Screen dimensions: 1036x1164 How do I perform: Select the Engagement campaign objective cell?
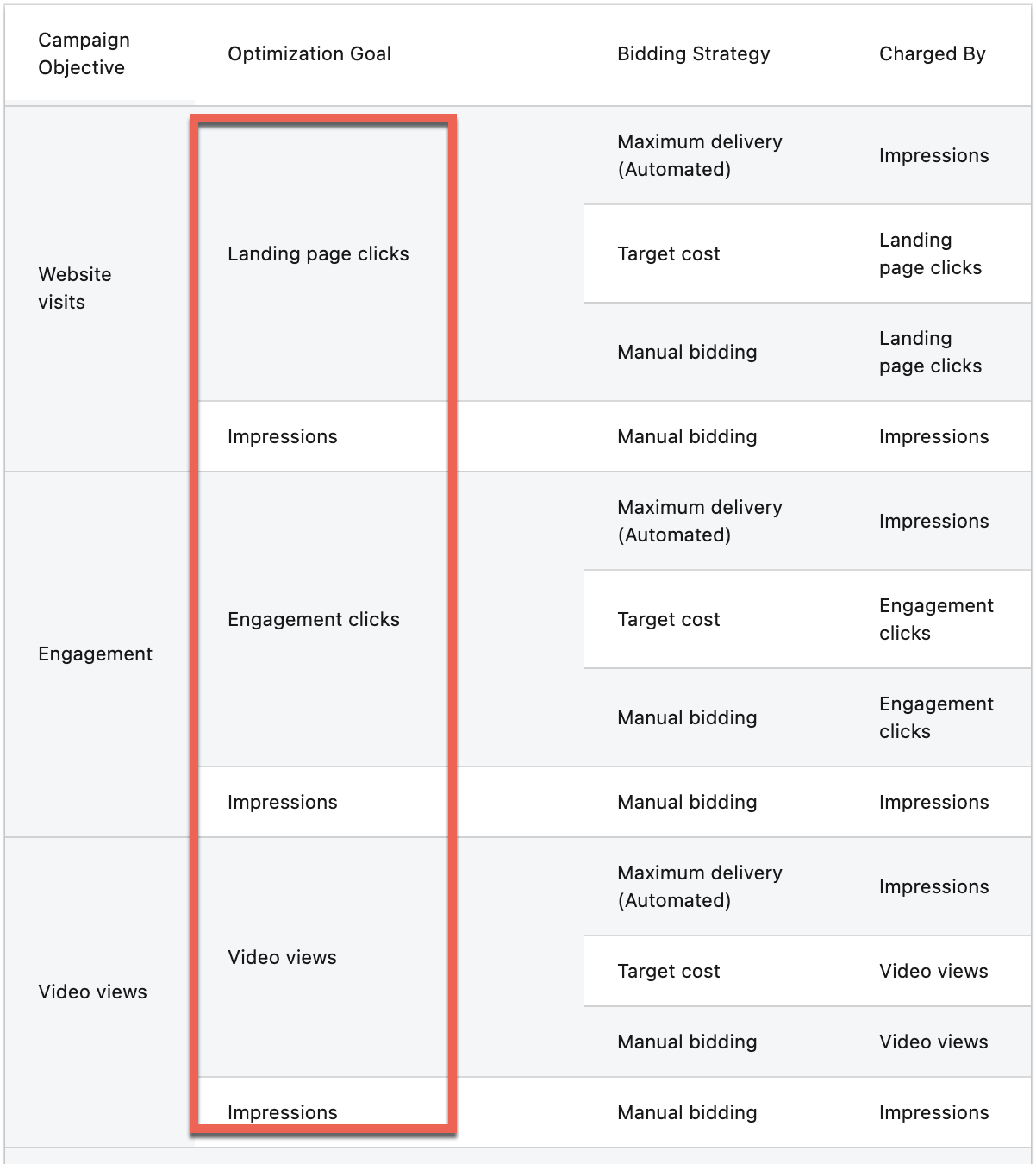pyautogui.click(x=95, y=654)
